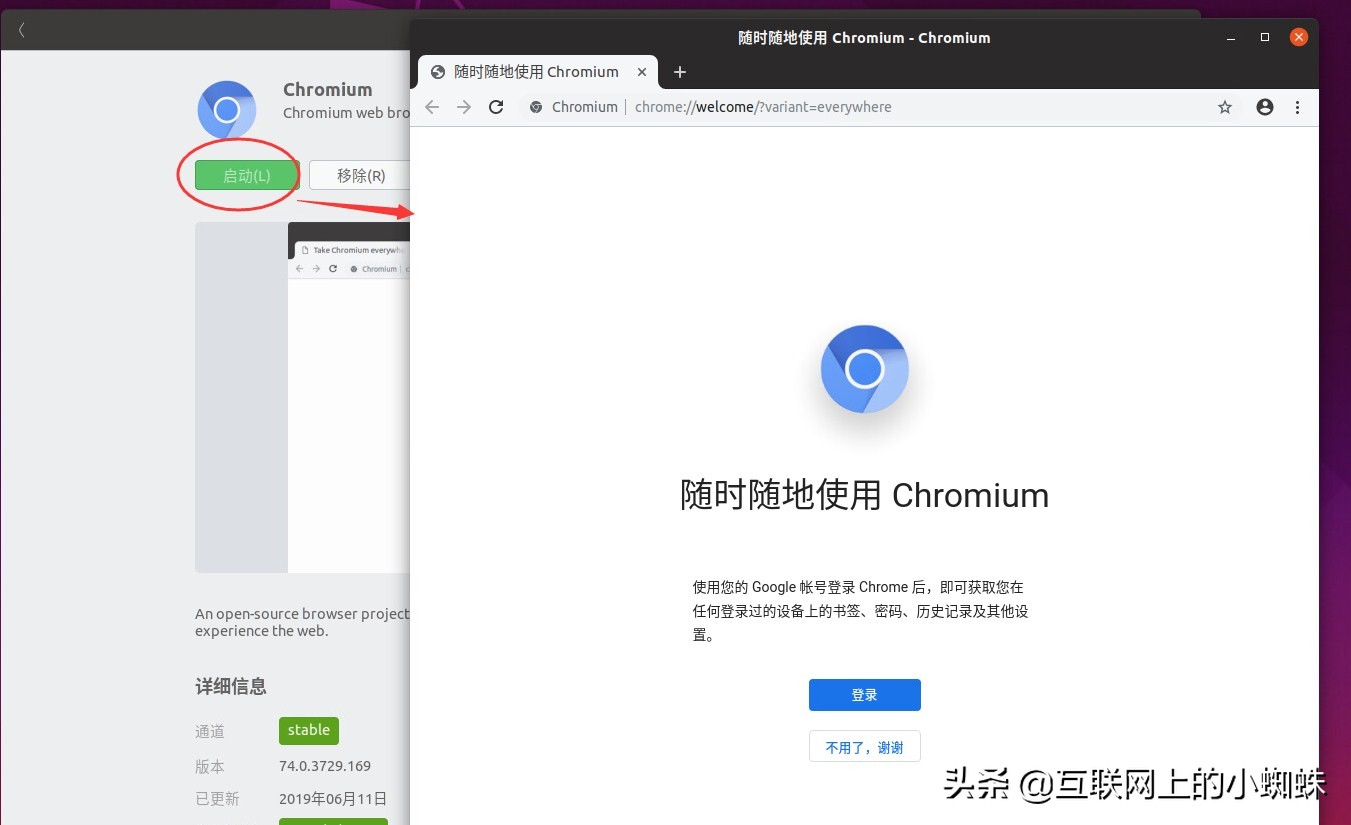The height and width of the screenshot is (825, 1351).
Task: Minimize the Chromium window
Action: pos(1231,37)
